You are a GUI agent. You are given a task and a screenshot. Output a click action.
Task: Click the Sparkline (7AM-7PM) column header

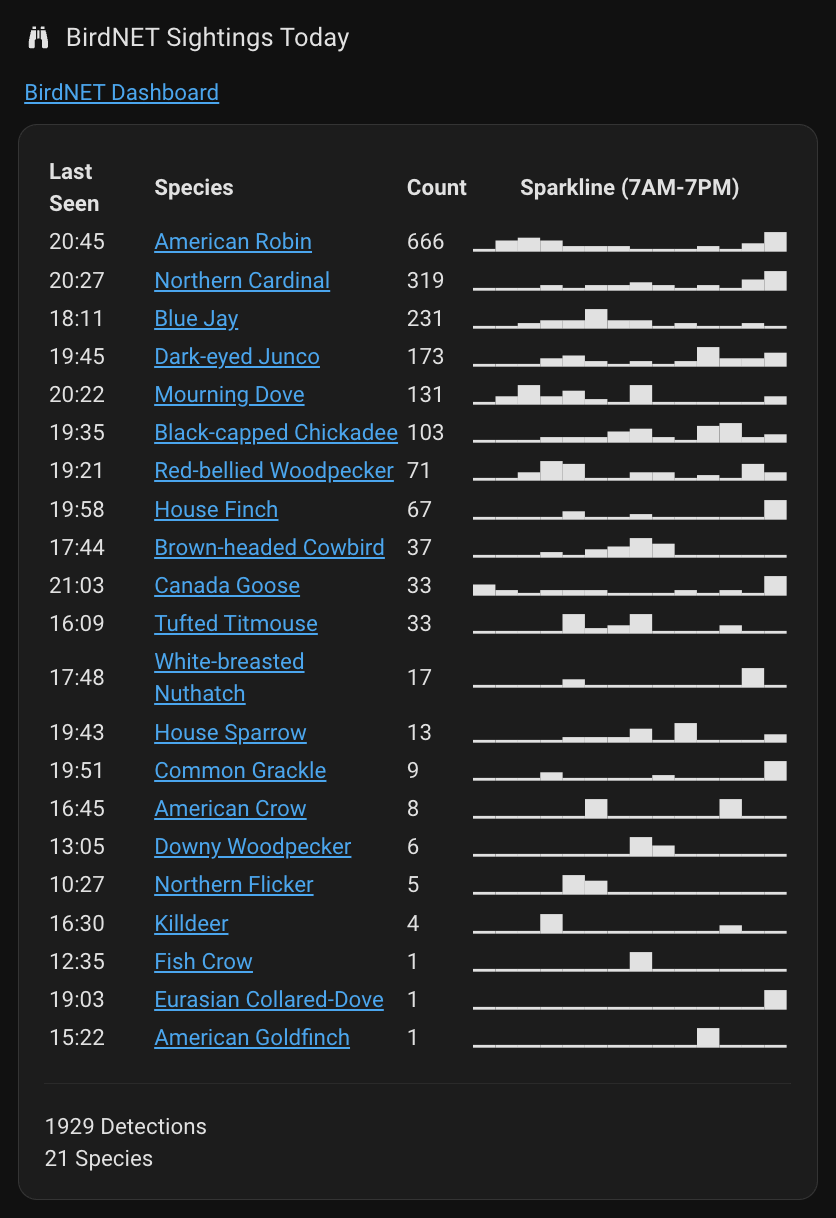pyautogui.click(x=630, y=188)
